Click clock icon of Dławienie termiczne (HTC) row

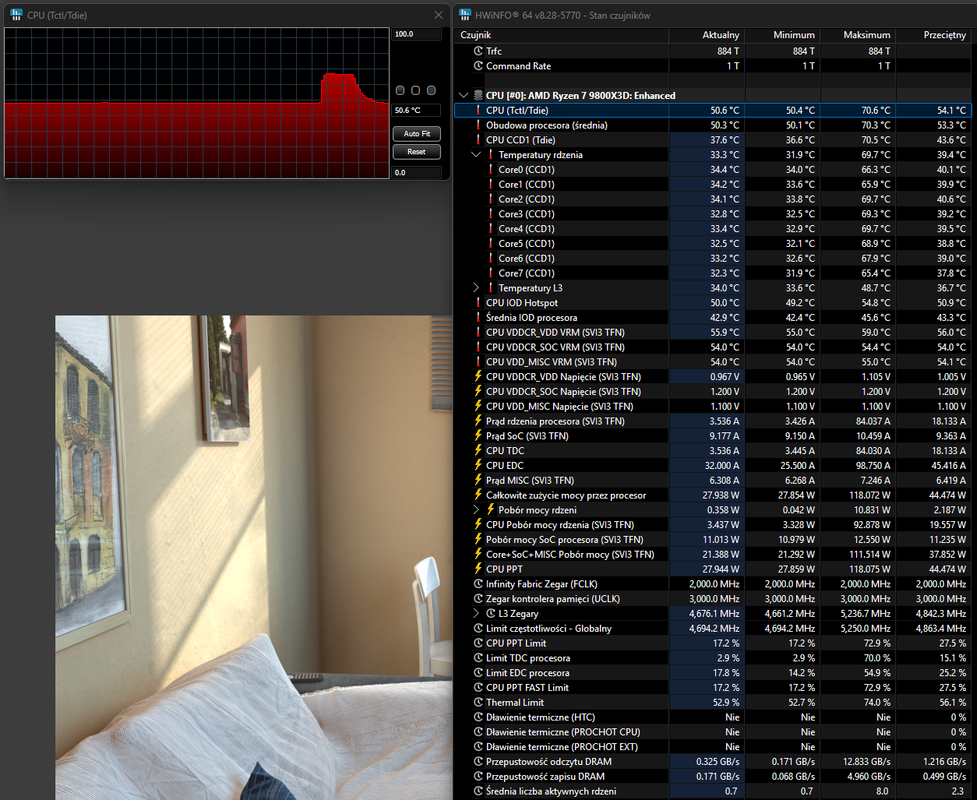point(478,717)
